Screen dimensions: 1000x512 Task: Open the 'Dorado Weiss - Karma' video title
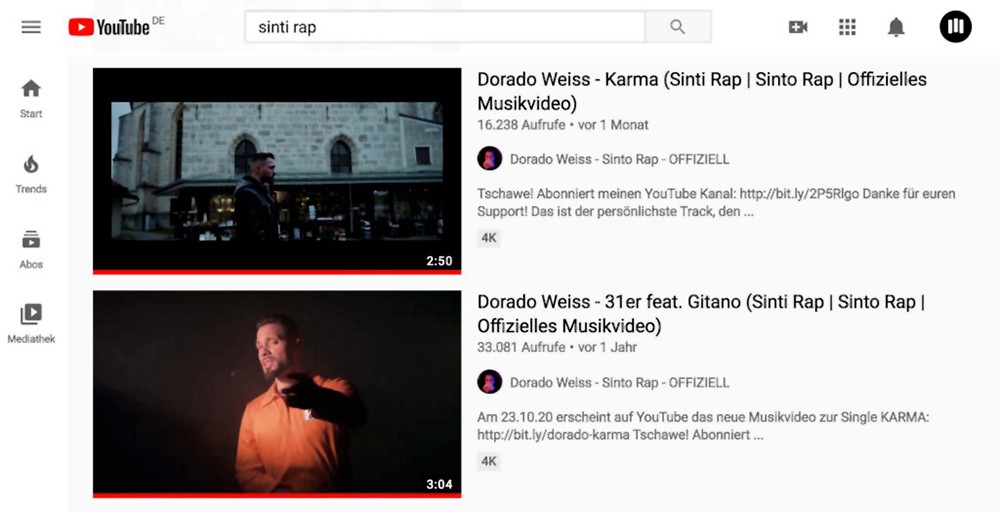[702, 91]
